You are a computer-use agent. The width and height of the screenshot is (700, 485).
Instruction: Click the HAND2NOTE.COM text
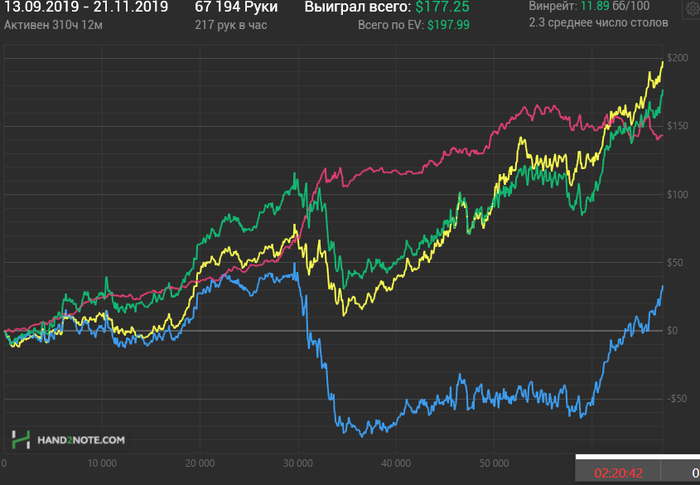point(81,440)
